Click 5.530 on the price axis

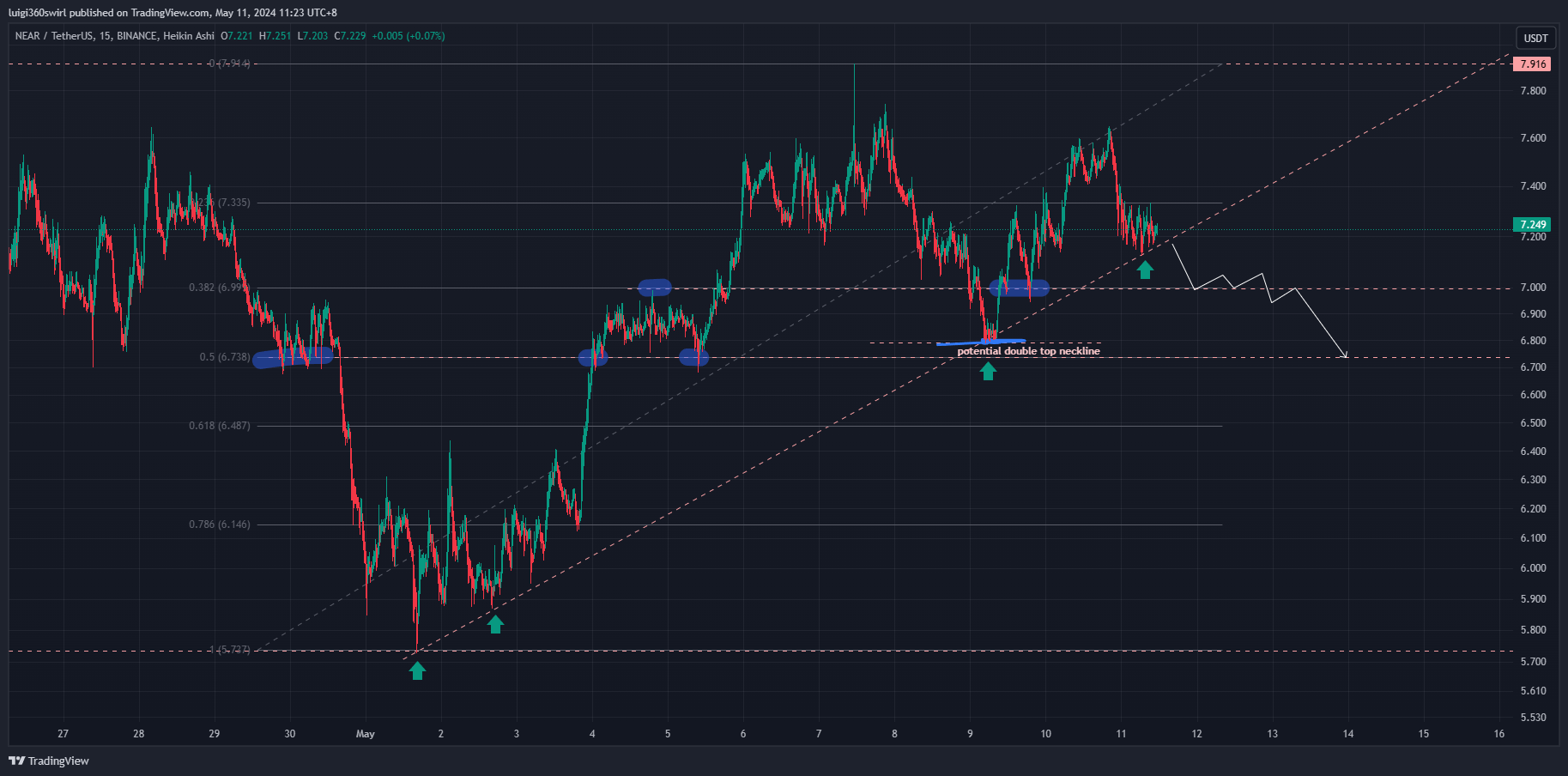pos(1533,718)
